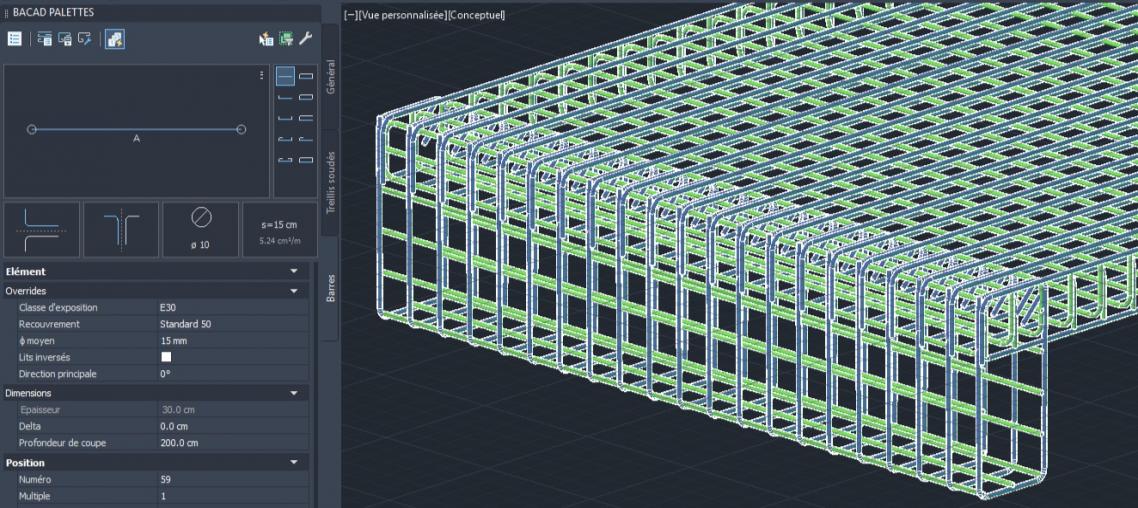The height and width of the screenshot is (508, 1138).
Task: Select the straight bar shape icon
Action: point(285,76)
